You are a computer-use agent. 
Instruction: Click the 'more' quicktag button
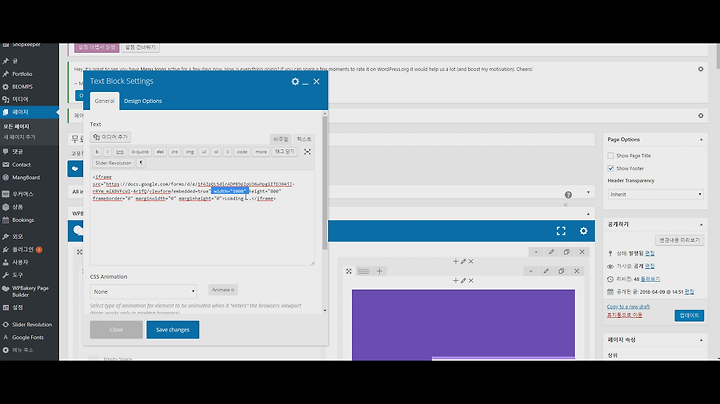pyautogui.click(x=261, y=152)
